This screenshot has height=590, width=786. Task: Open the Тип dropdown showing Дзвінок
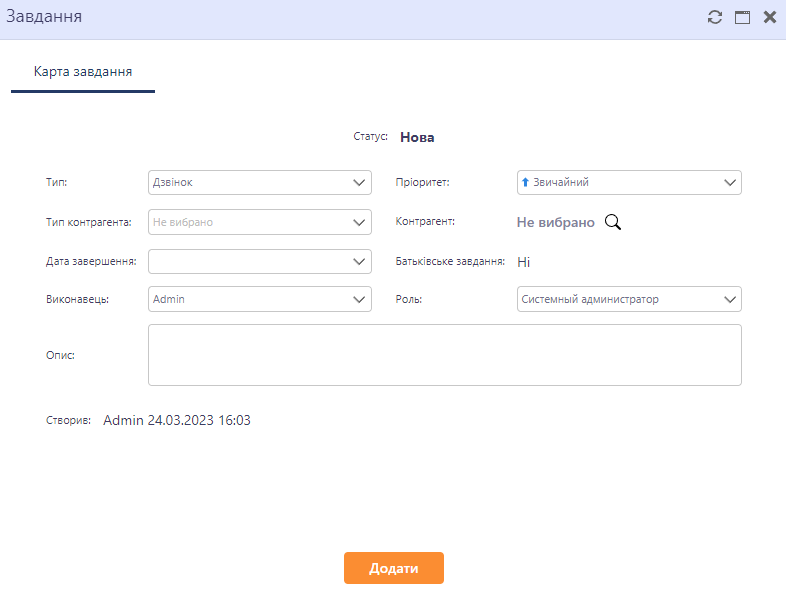coord(259,183)
